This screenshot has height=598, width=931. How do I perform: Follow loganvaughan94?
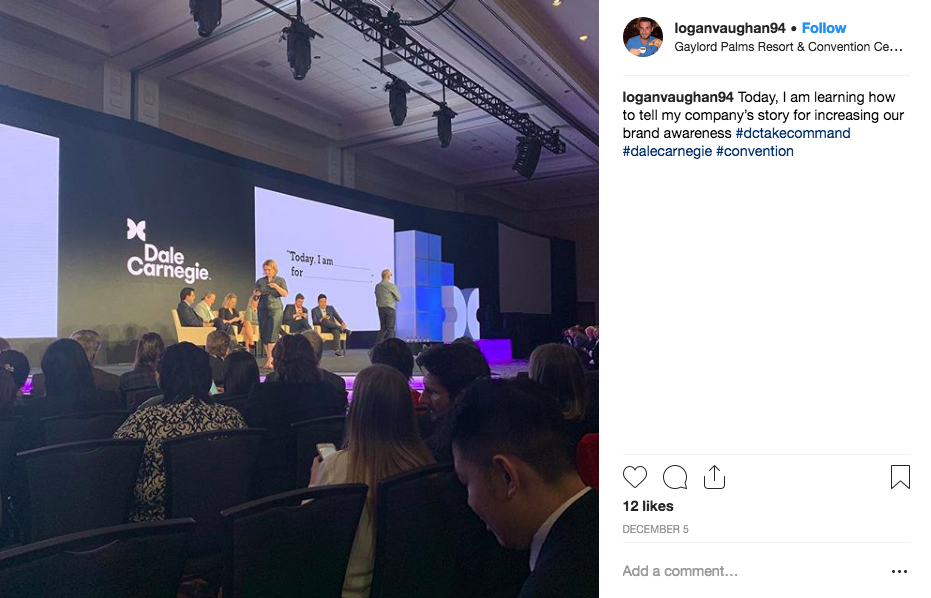tap(824, 28)
